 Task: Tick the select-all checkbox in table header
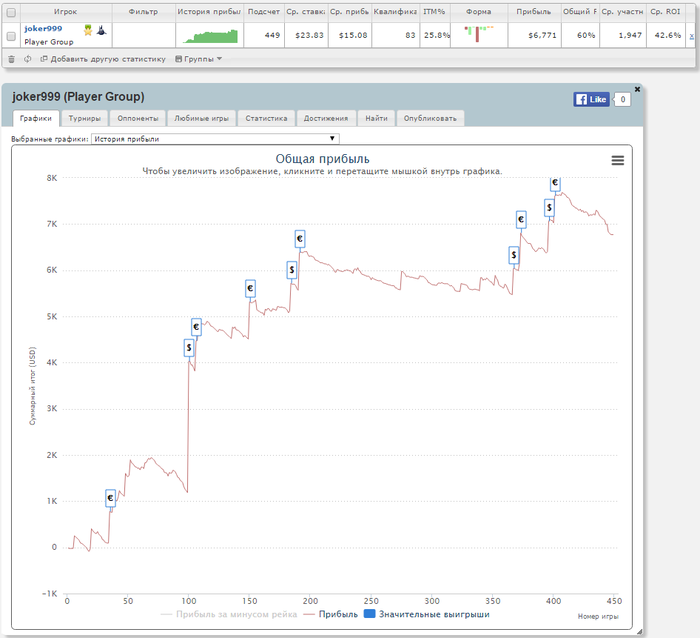click(x=11, y=11)
